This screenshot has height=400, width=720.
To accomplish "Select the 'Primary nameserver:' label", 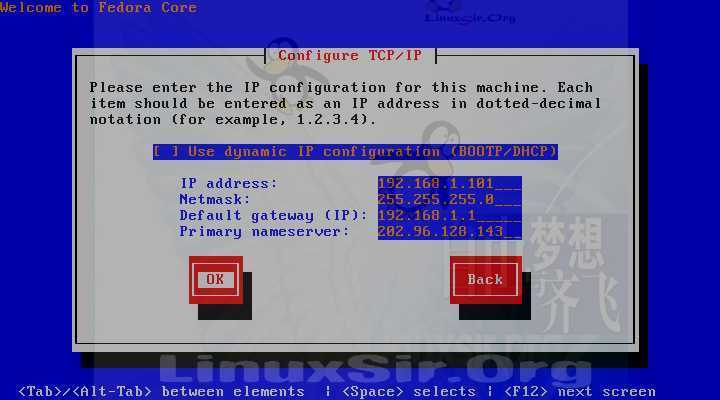I will coord(264,231).
